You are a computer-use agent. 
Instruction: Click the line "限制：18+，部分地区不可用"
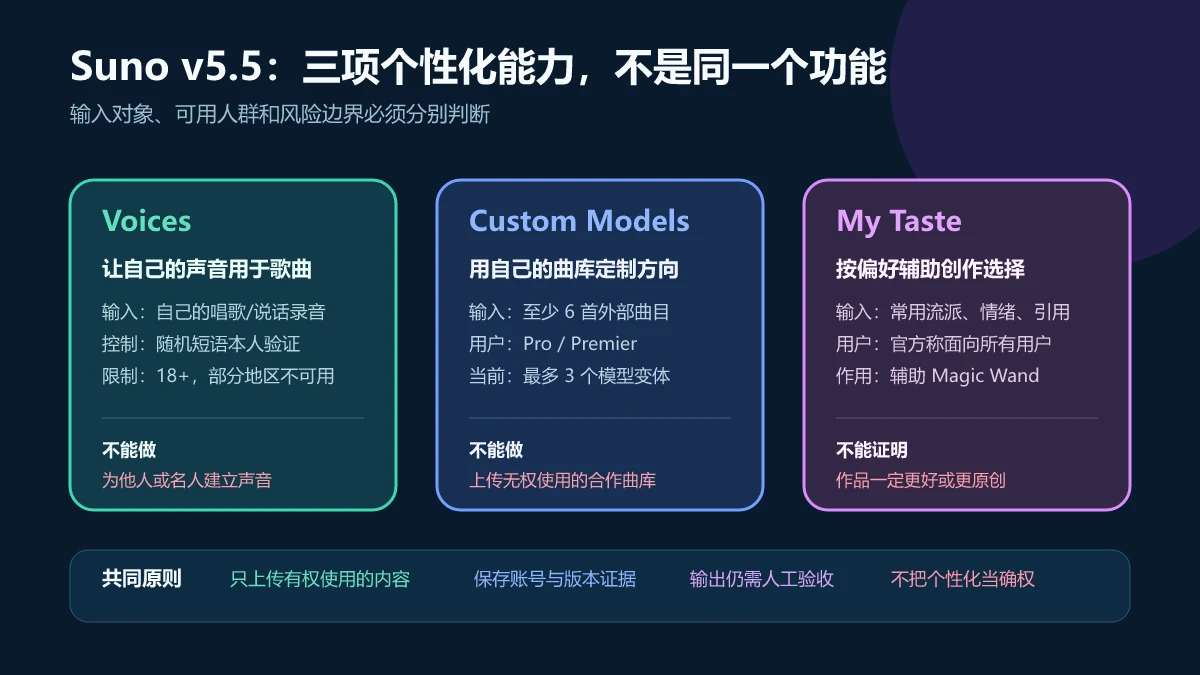click(x=218, y=376)
